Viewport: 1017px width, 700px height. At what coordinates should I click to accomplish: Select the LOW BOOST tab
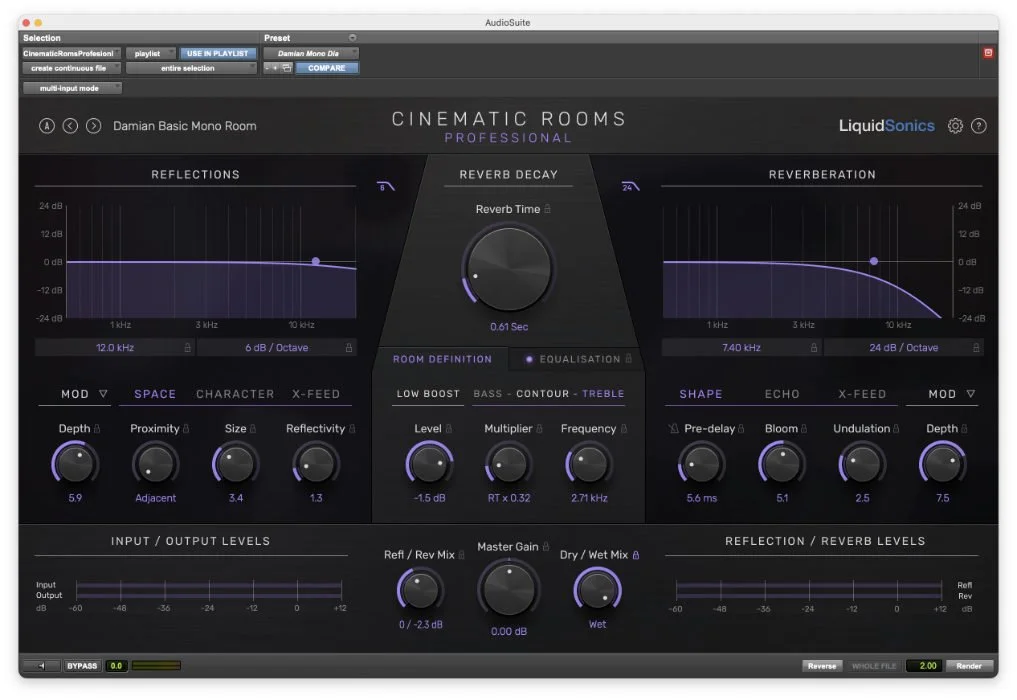pos(428,393)
